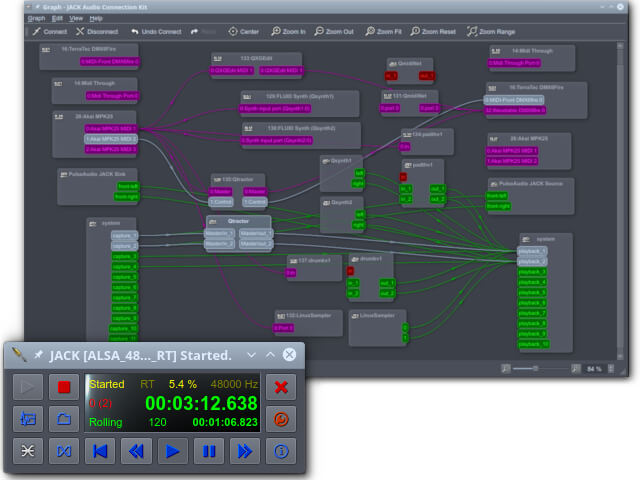
Task: Open the View menu
Action: (x=76, y=18)
